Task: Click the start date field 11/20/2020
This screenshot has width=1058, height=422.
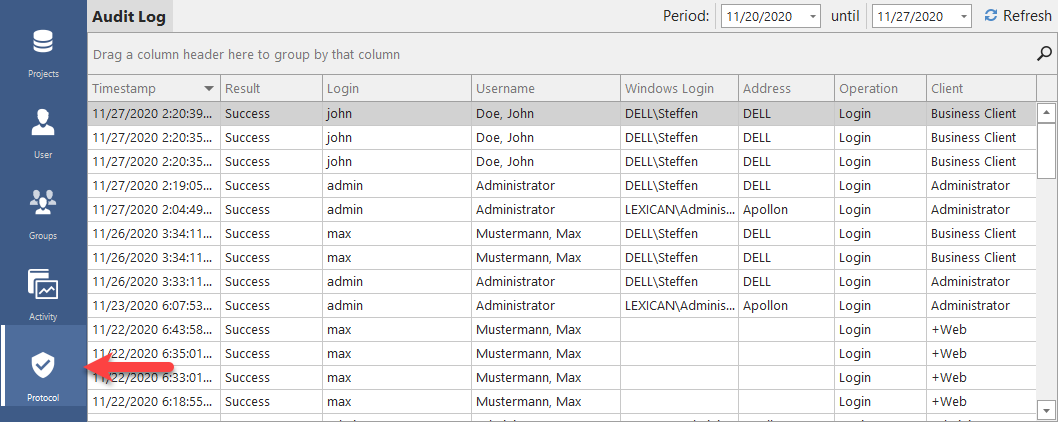Action: click(761, 17)
